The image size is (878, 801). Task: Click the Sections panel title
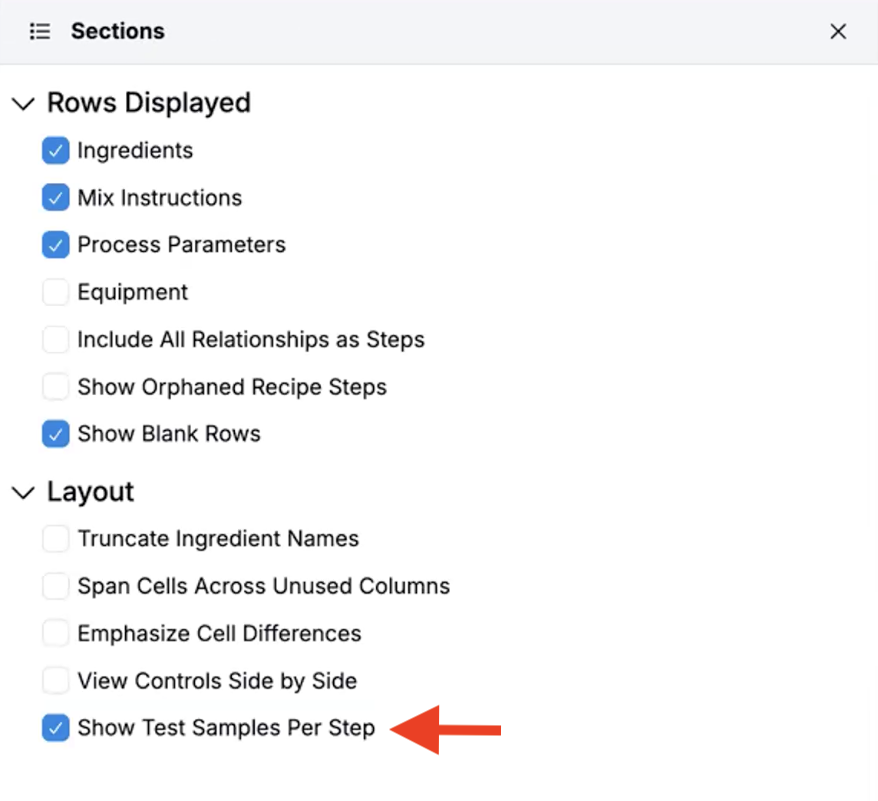point(117,32)
